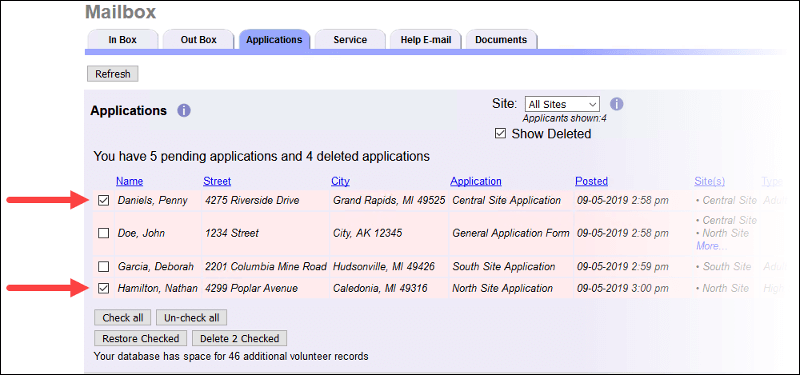Screen dimensions: 800x375
Task: Click the name Hamilton, Nathan
Action: click(158, 288)
